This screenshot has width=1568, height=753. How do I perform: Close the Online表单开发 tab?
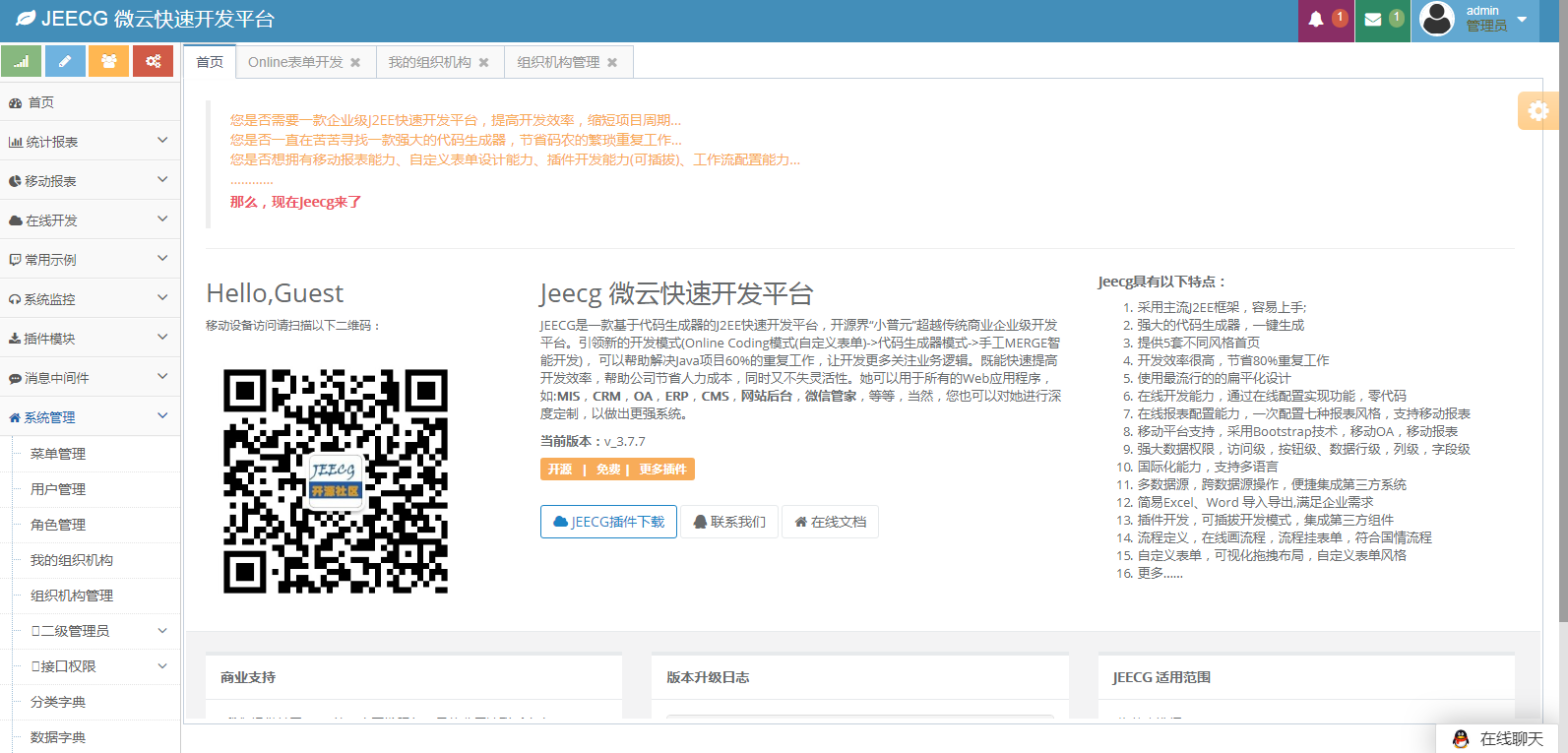coord(355,63)
